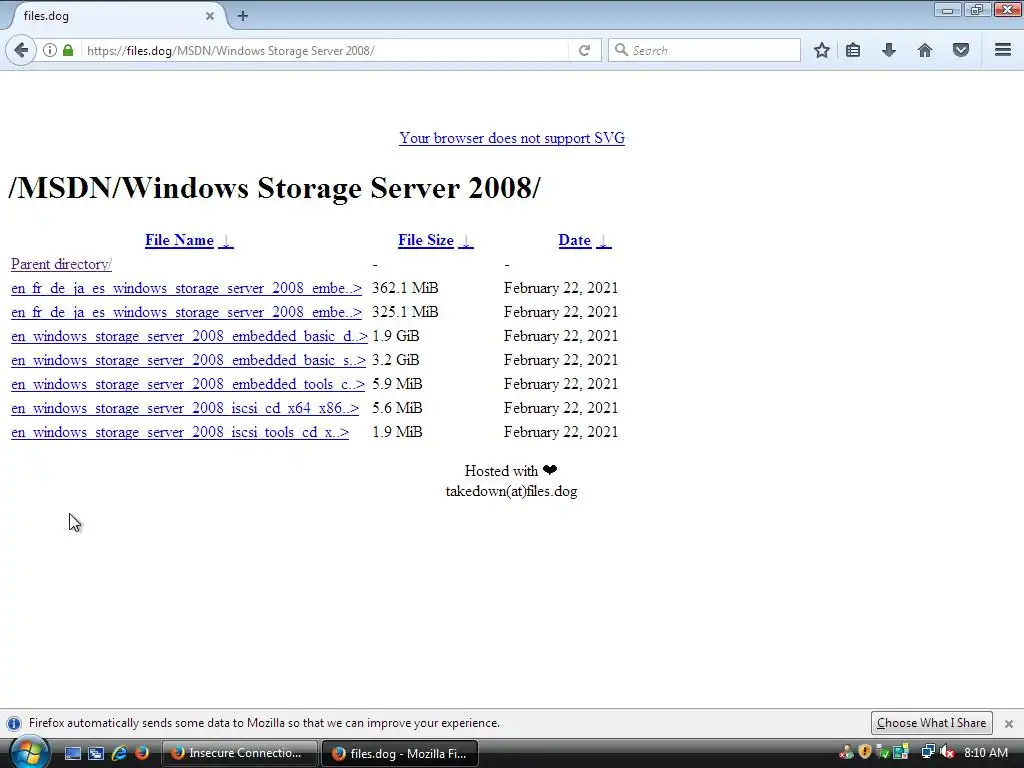The image size is (1024, 768).
Task: Click Choose What I Share button
Action: click(x=931, y=723)
